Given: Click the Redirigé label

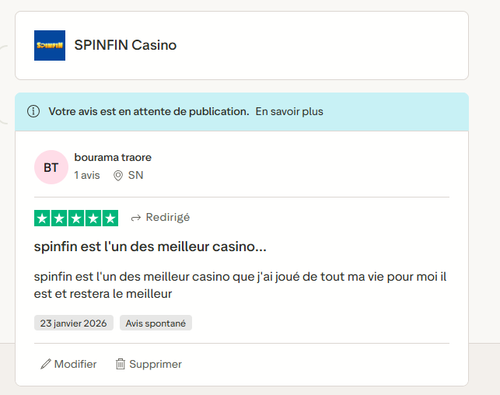Looking at the screenshot, I should click(x=168, y=217).
